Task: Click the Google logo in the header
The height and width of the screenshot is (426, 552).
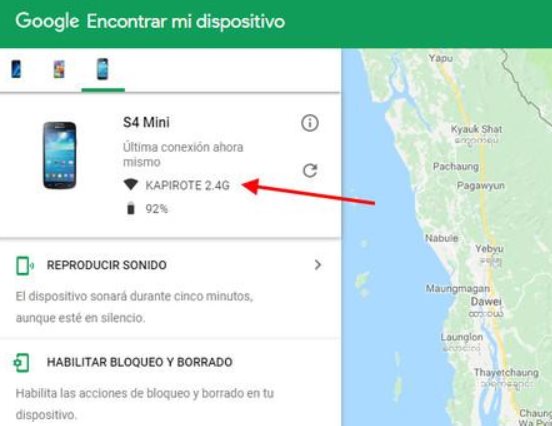Action: coord(47,21)
